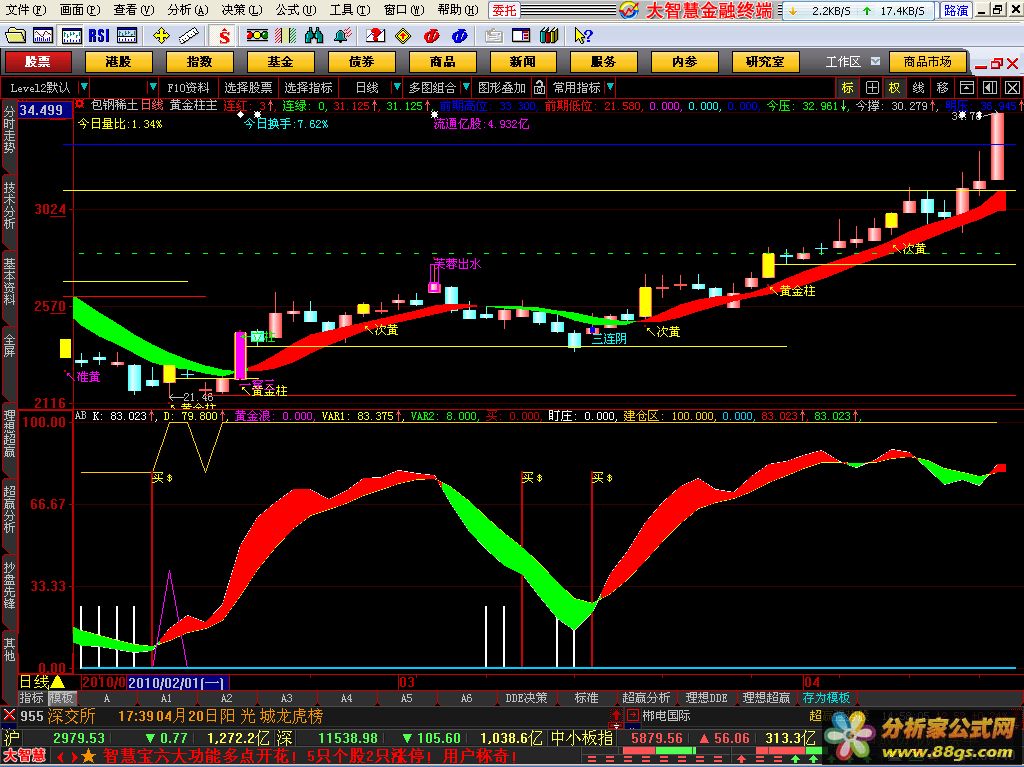Switch to the 超赢分析 bottom tab
This screenshot has height=767, width=1024.
pyautogui.click(x=646, y=698)
